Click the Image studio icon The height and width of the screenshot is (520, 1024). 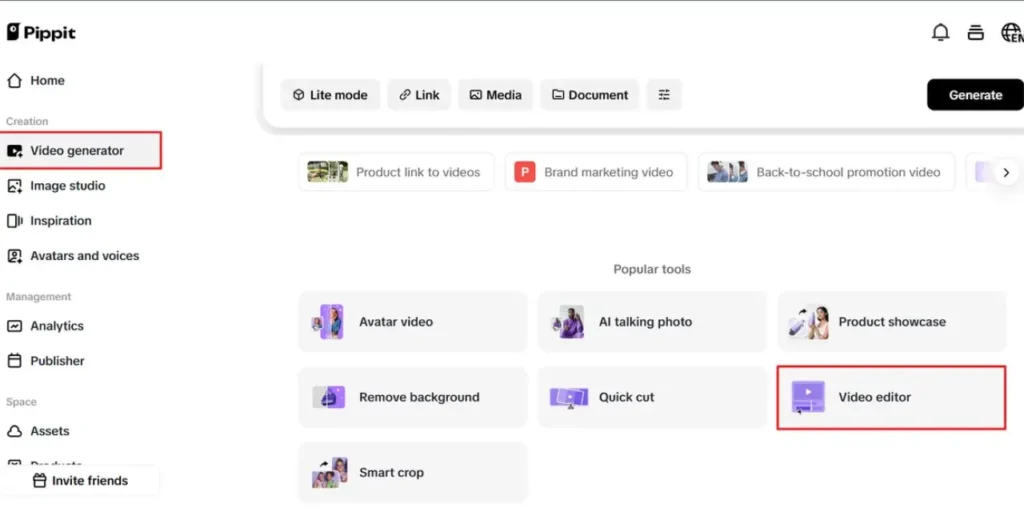click(x=14, y=186)
